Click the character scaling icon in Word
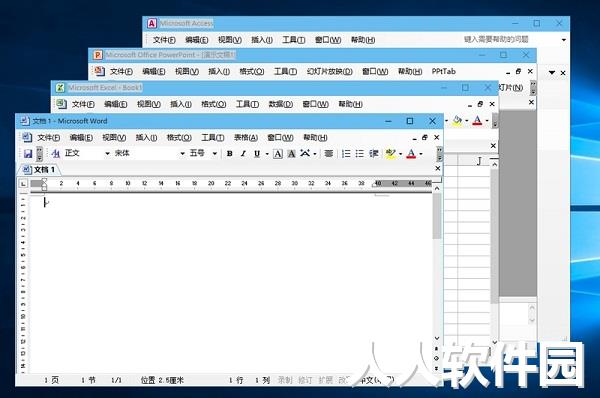Image resolution: width=600 pixels, height=398 pixels. point(305,153)
